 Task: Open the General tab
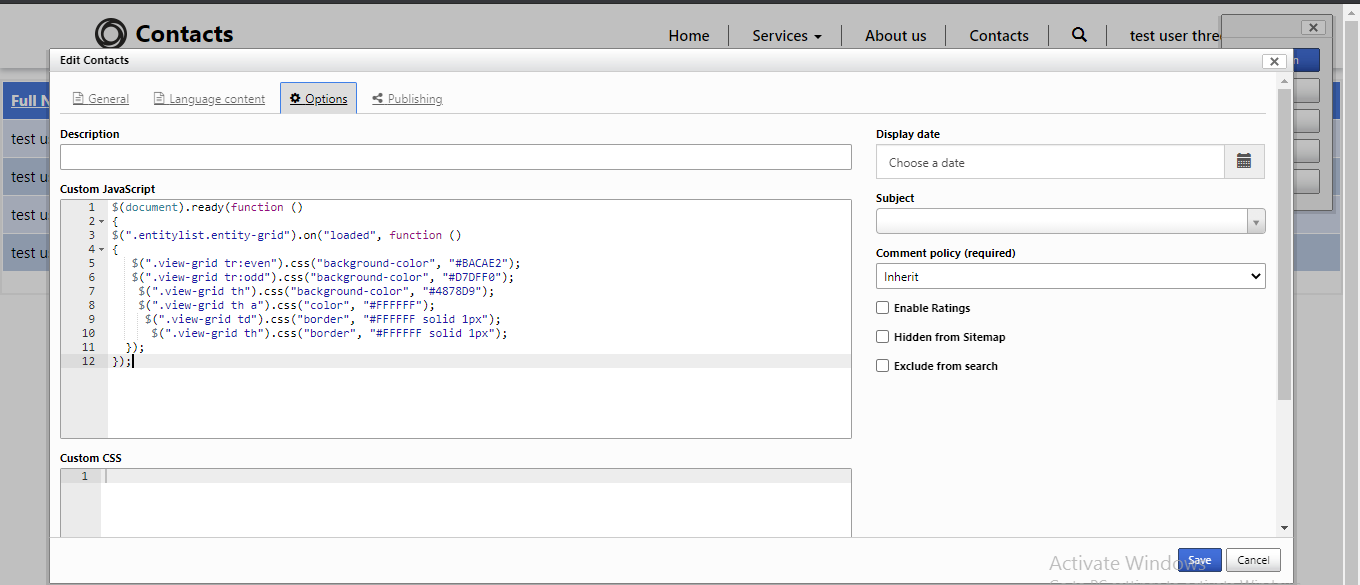101,99
